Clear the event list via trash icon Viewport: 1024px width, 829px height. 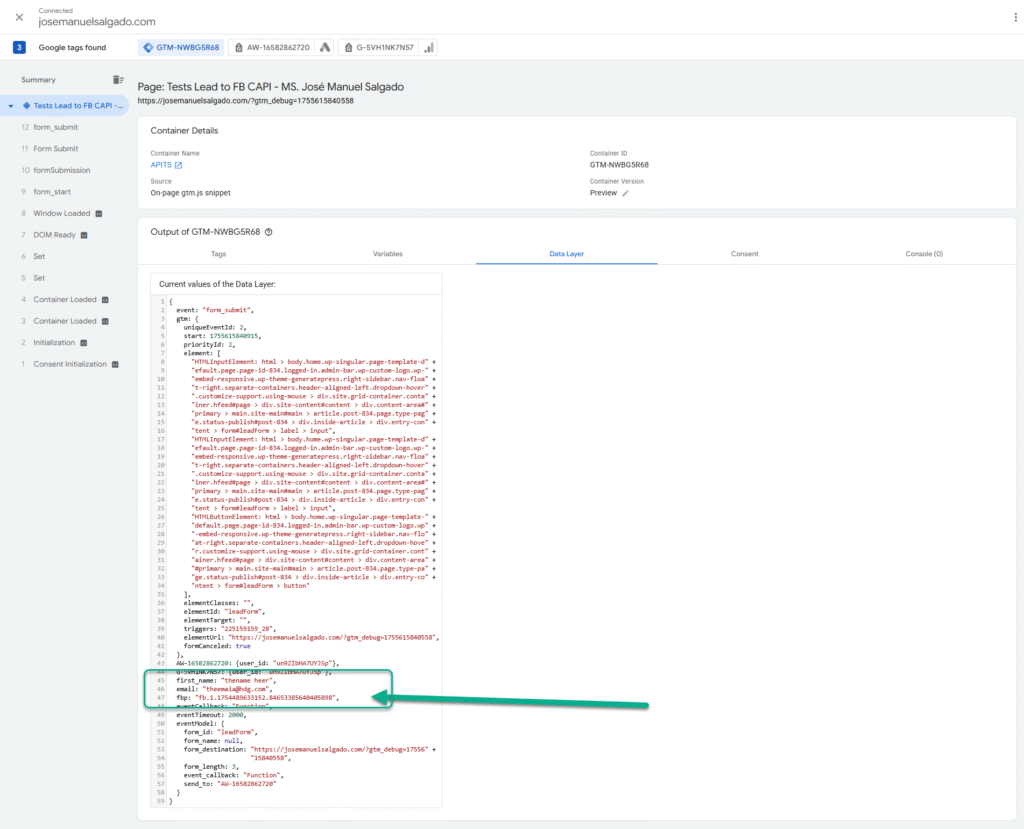(119, 79)
